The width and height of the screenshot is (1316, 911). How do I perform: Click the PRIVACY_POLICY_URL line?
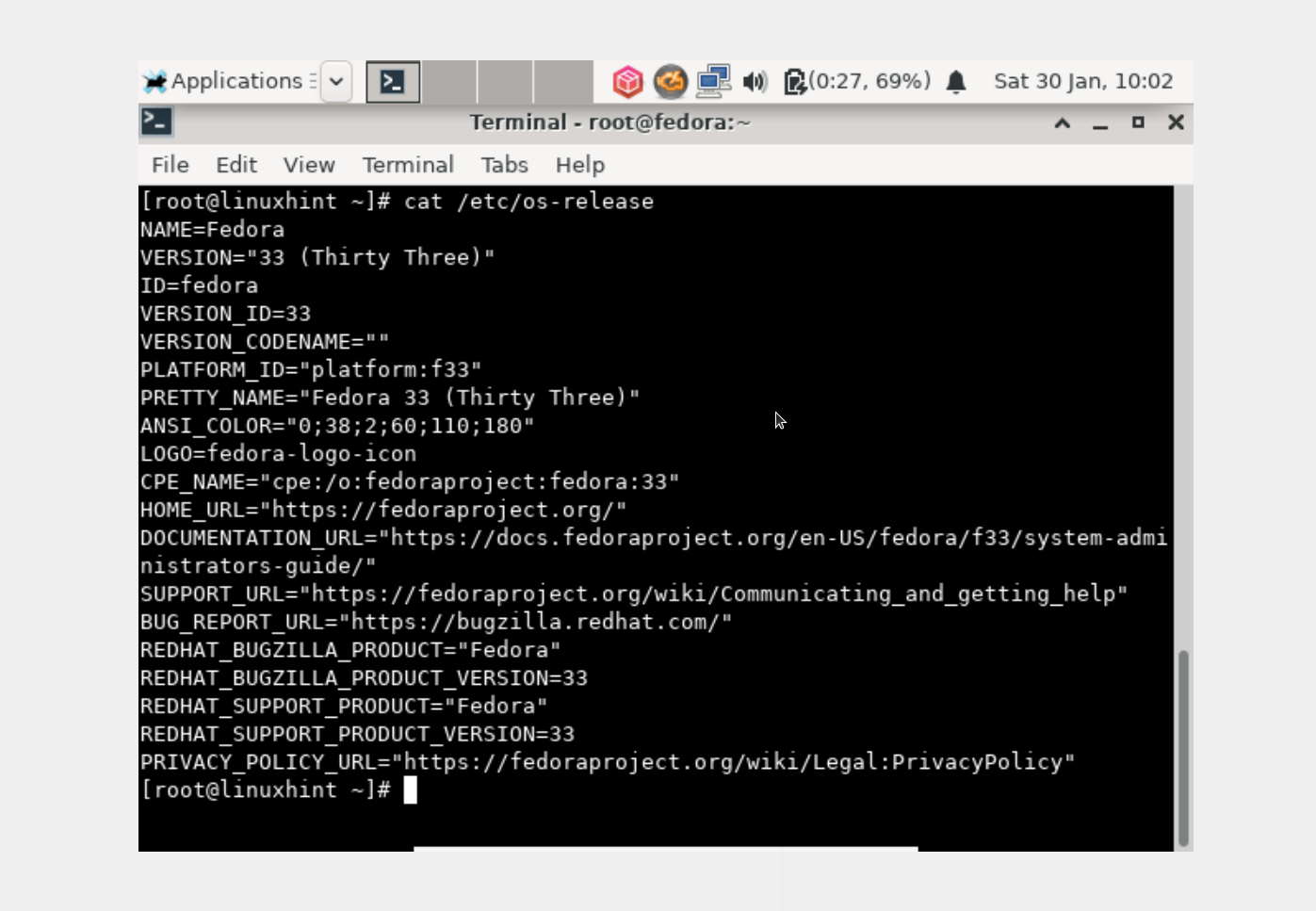pos(608,762)
